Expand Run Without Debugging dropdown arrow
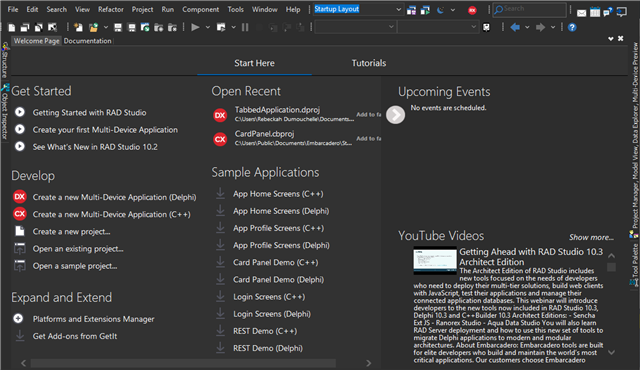Viewport: 640px width, 370px height. pos(233,27)
